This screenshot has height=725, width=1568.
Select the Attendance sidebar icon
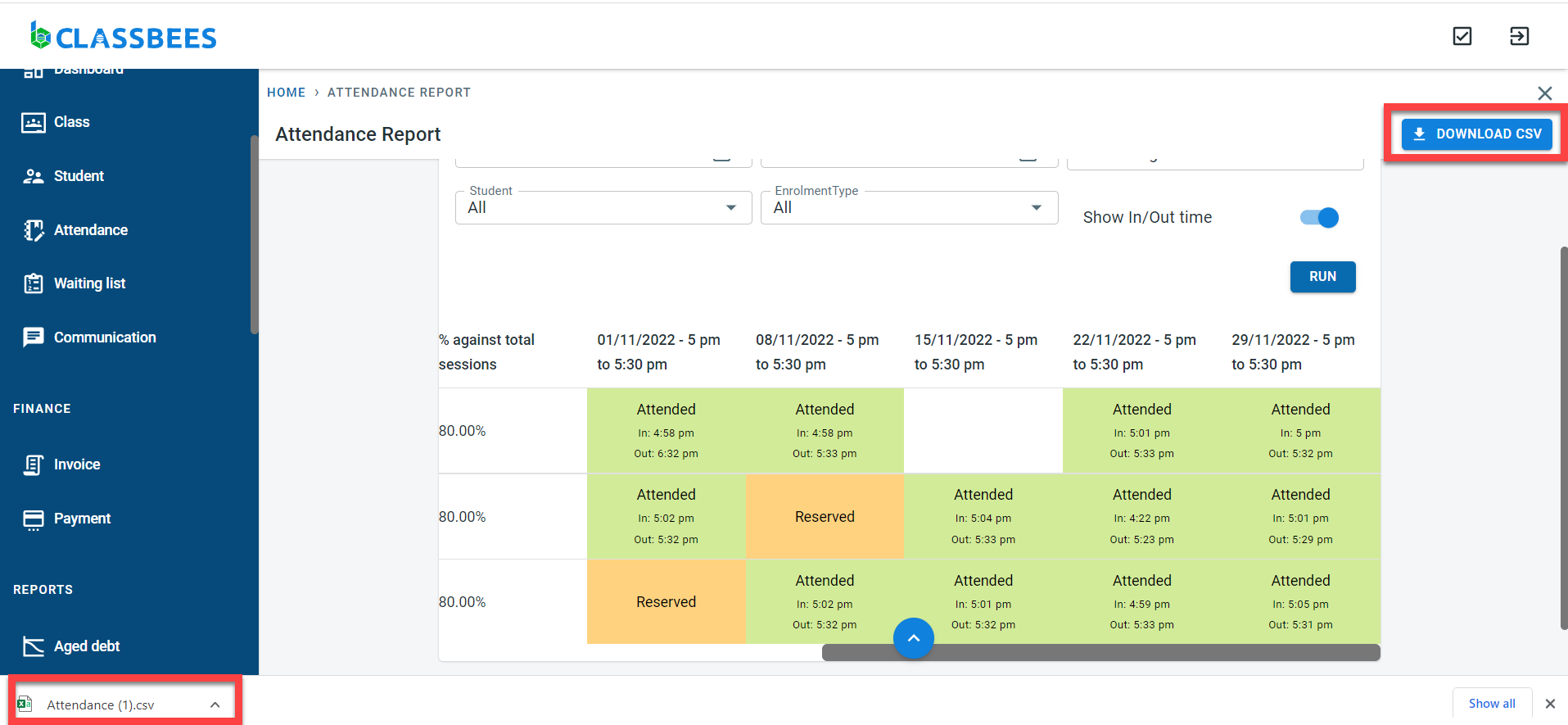pyautogui.click(x=33, y=231)
